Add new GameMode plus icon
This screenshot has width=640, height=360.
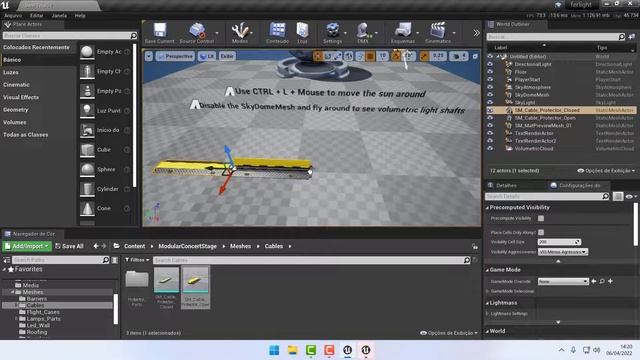pyautogui.click(x=610, y=281)
